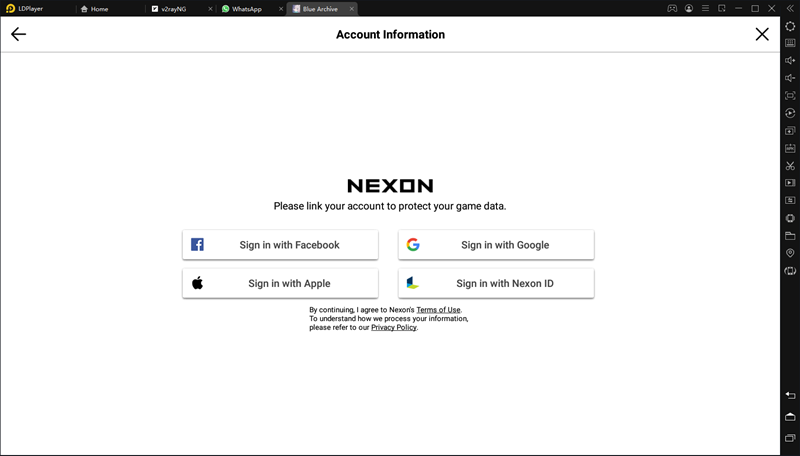Close the Account Information dialog with X
This screenshot has width=800, height=456.
tap(762, 34)
